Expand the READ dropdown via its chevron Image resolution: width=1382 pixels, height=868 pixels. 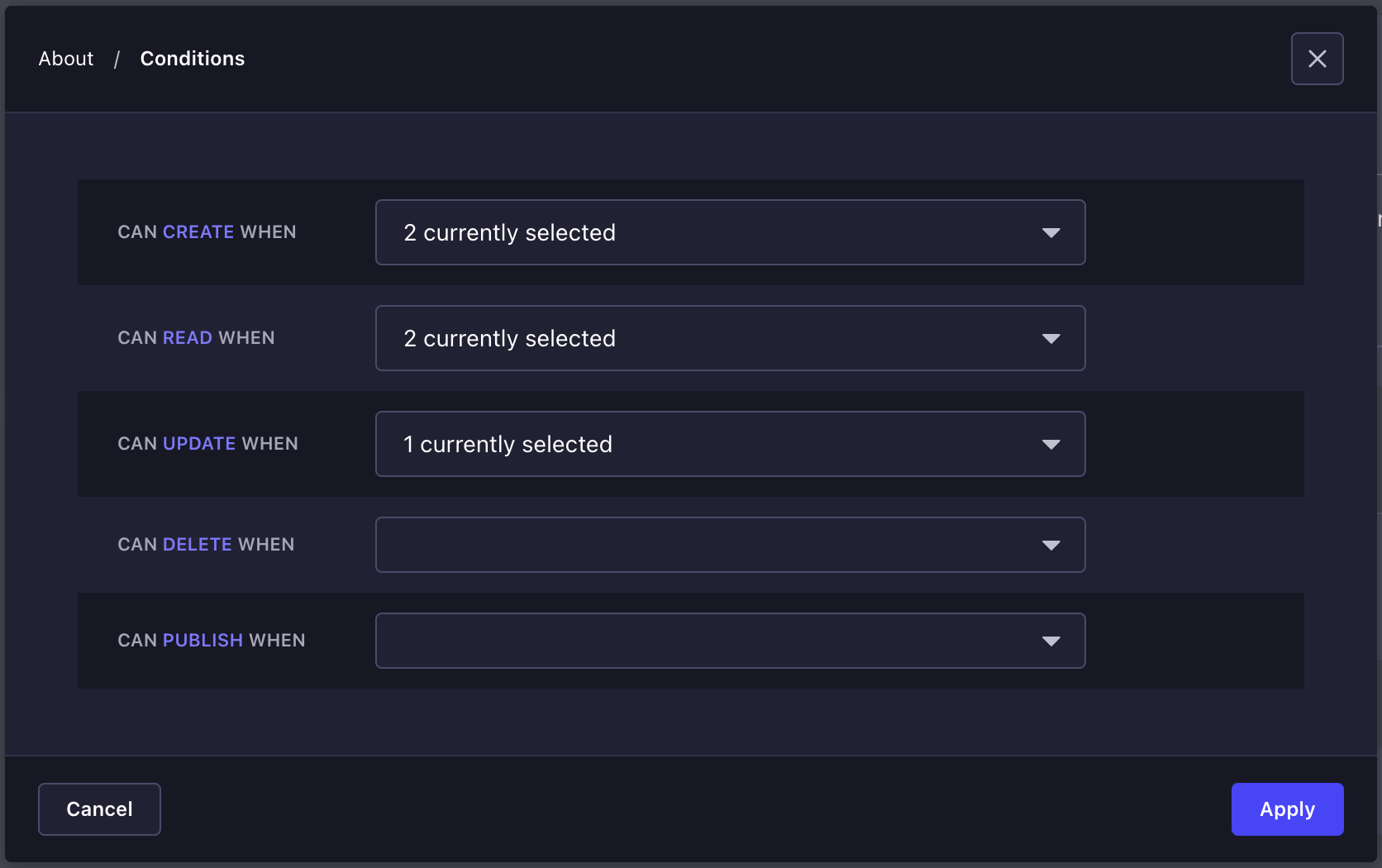(x=1051, y=338)
